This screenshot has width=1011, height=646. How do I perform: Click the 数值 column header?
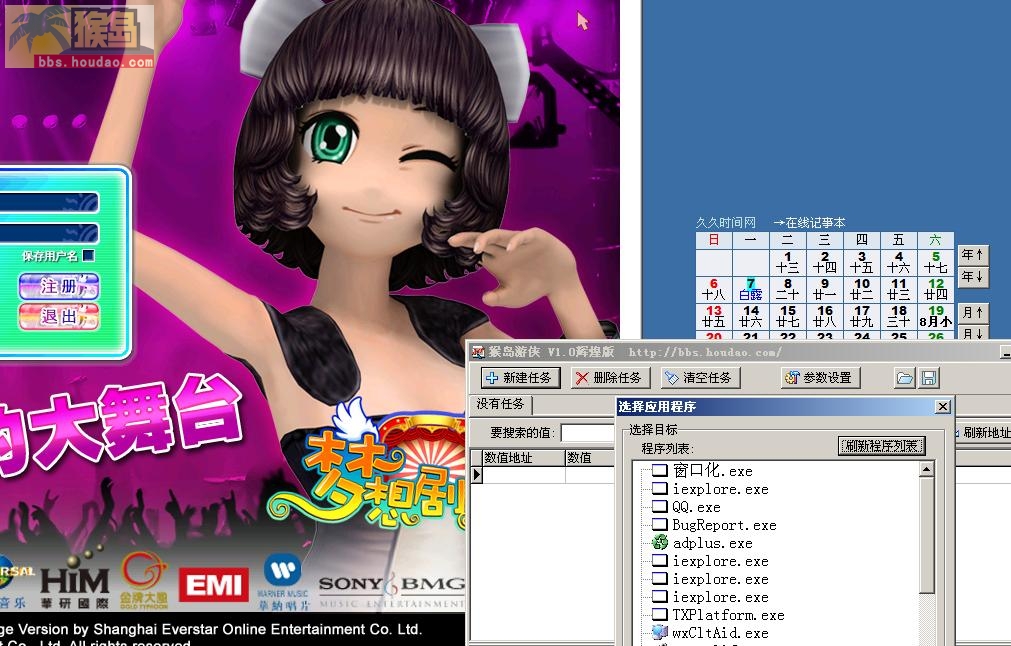590,457
